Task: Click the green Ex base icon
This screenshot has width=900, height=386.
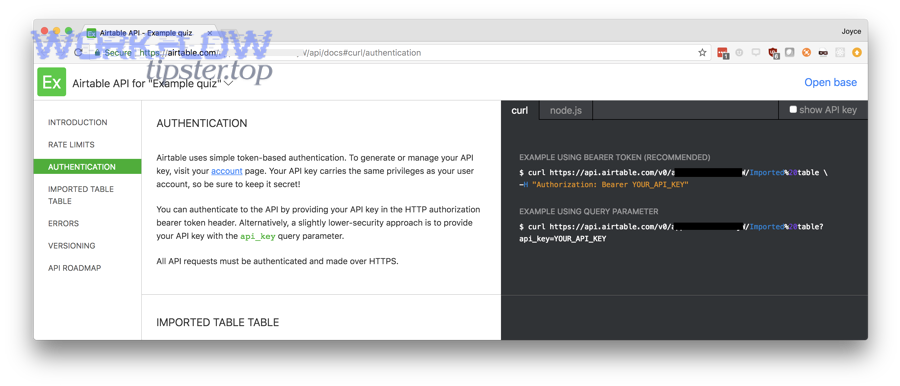Action: pos(52,82)
